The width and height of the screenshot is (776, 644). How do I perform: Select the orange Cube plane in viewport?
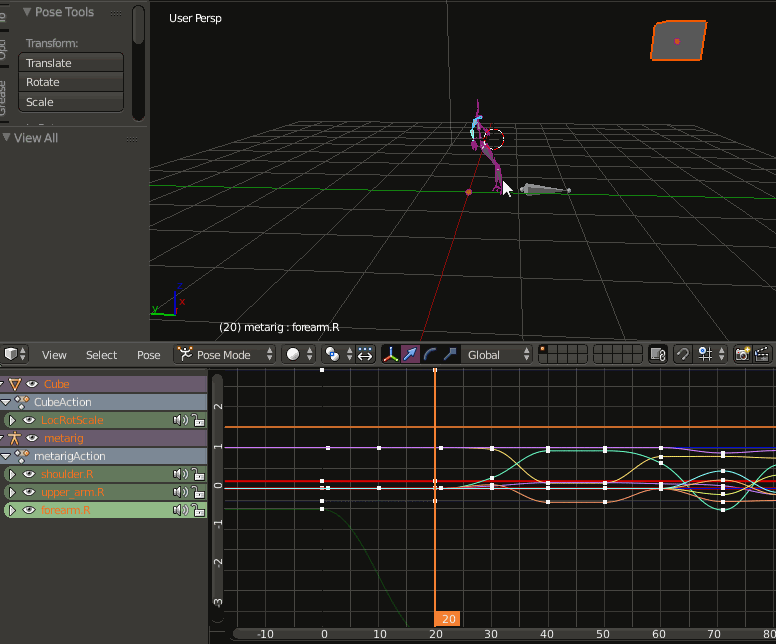pyautogui.click(x=679, y=41)
